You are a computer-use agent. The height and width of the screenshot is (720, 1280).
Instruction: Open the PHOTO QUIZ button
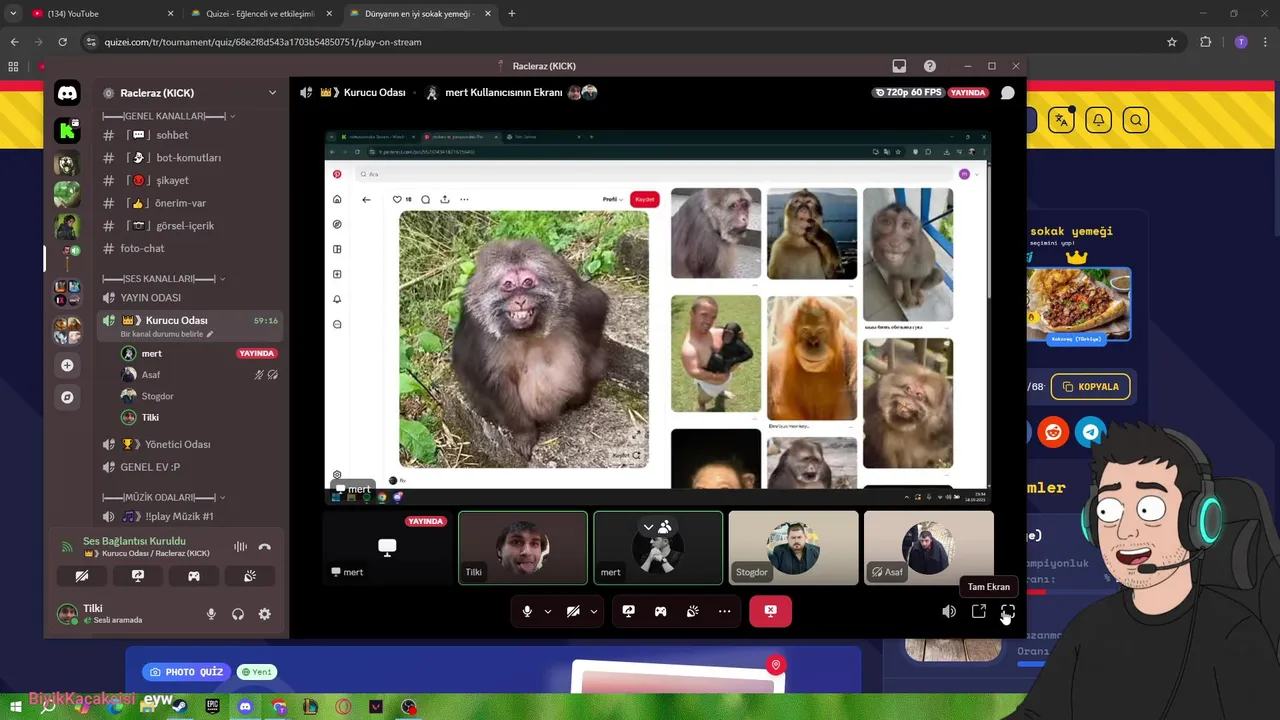coord(187,672)
